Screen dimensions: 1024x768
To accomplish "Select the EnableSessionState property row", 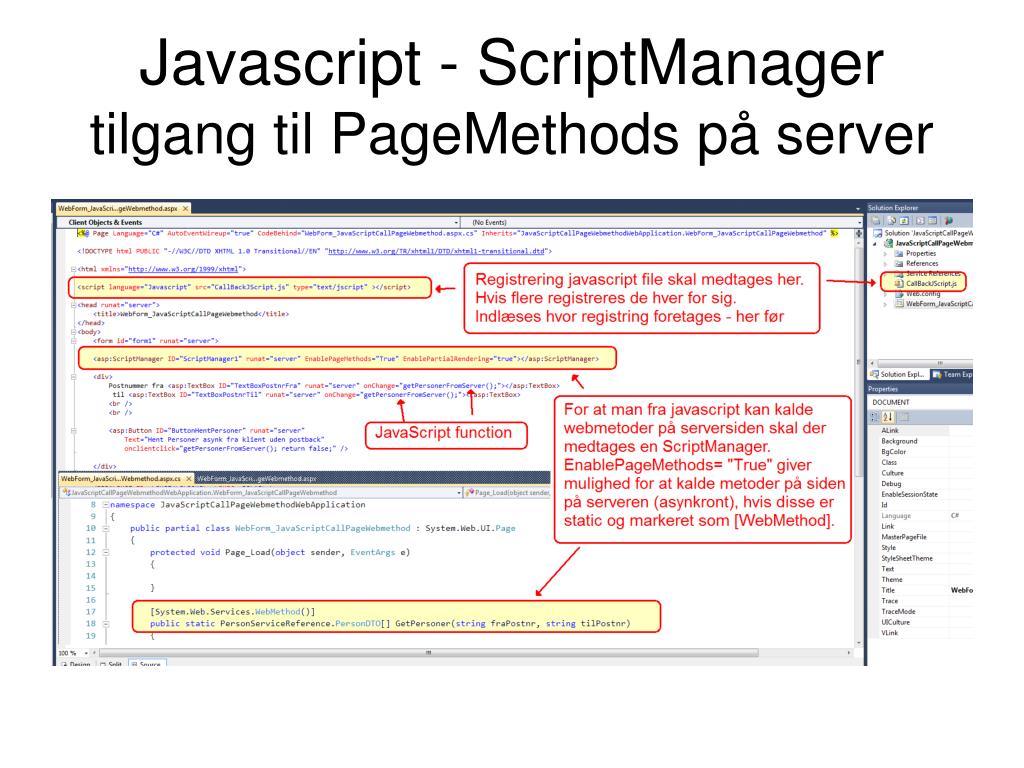I will coord(921,494).
